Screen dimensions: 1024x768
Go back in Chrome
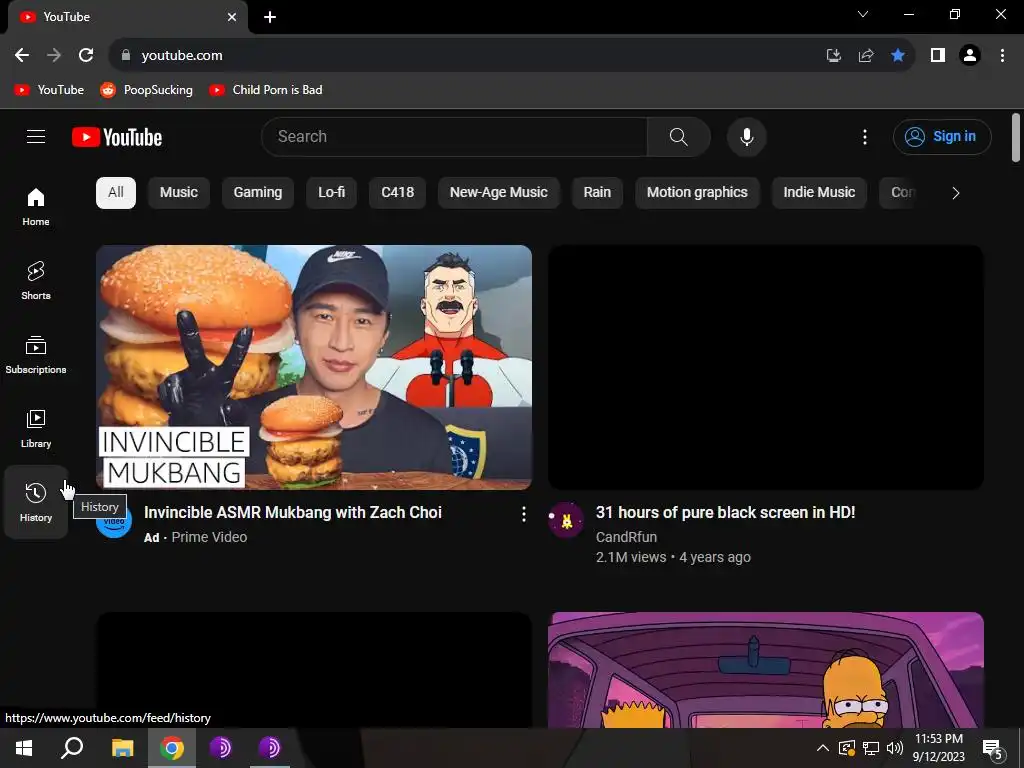coord(22,55)
